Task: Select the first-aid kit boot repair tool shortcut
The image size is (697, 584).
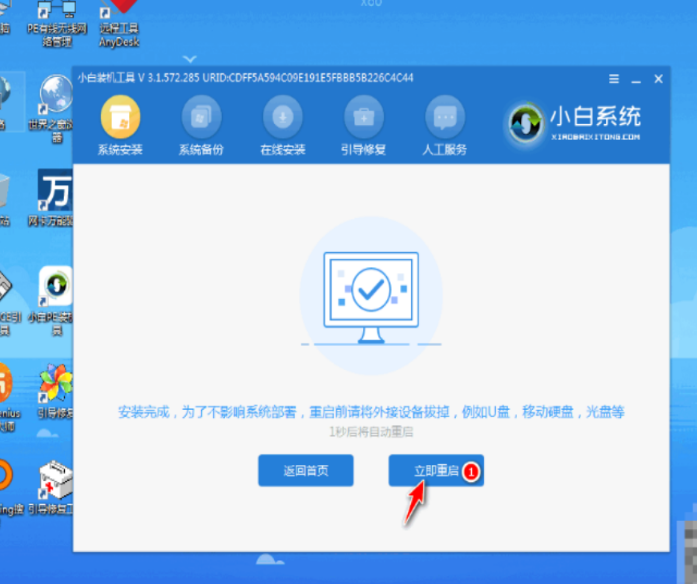Action: tap(56, 488)
